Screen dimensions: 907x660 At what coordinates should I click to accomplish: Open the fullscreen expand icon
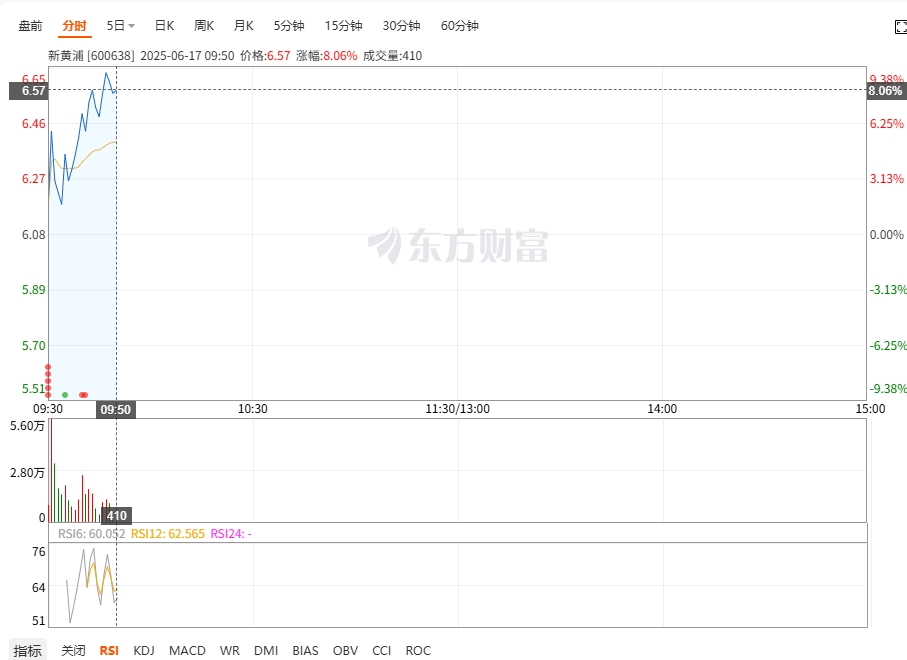[901, 27]
